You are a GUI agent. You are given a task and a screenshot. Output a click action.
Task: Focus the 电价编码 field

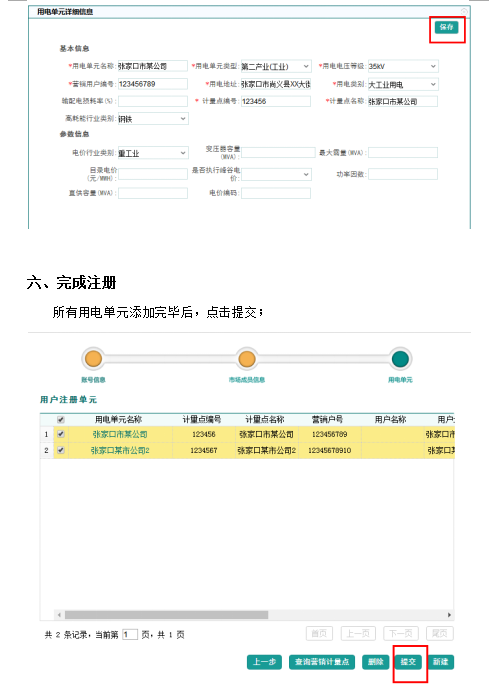tap(276, 193)
